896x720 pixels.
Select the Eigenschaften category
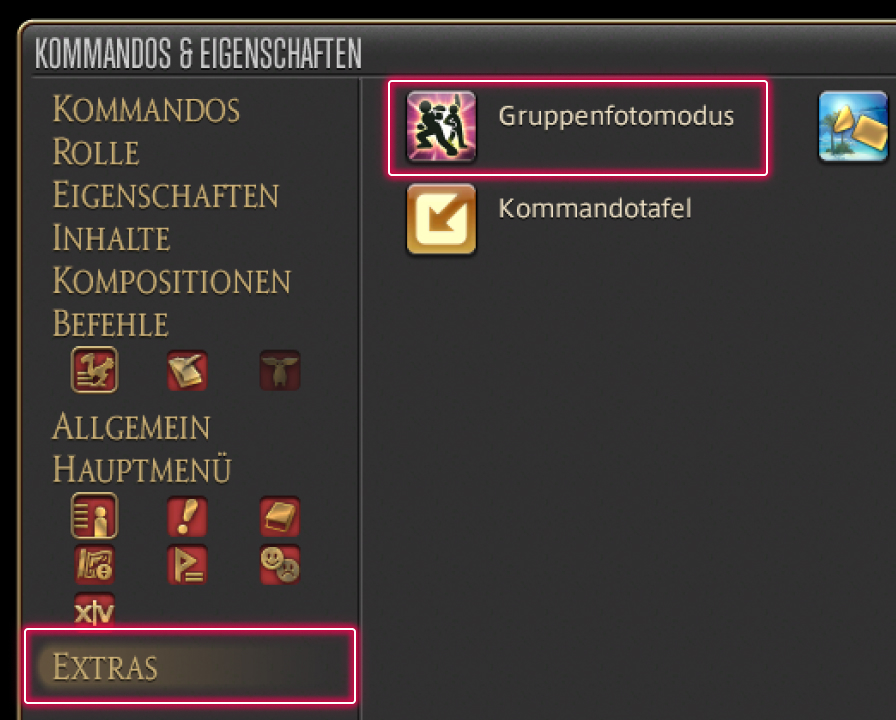[x=166, y=195]
